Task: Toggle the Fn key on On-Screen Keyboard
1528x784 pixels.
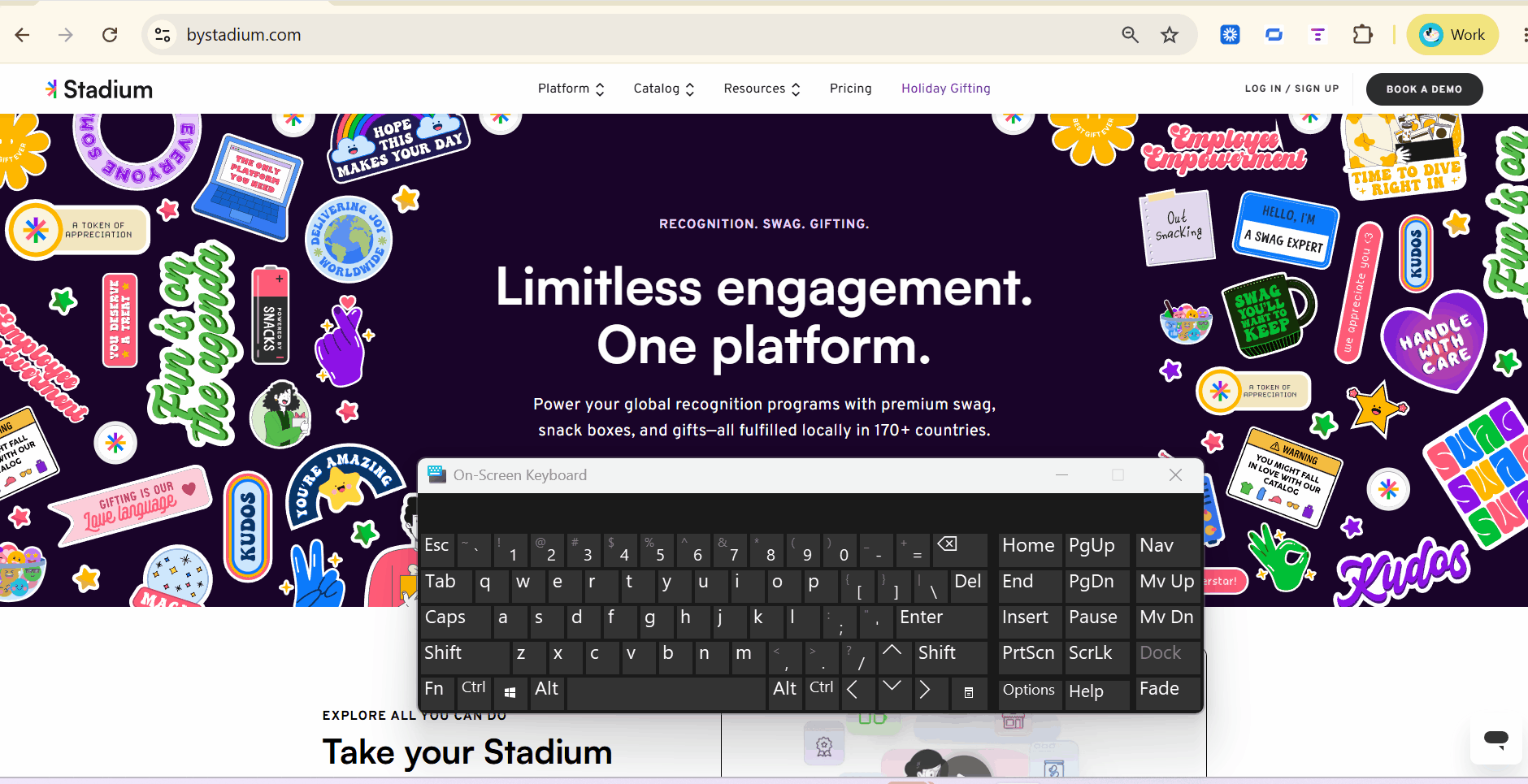Action: (x=437, y=693)
